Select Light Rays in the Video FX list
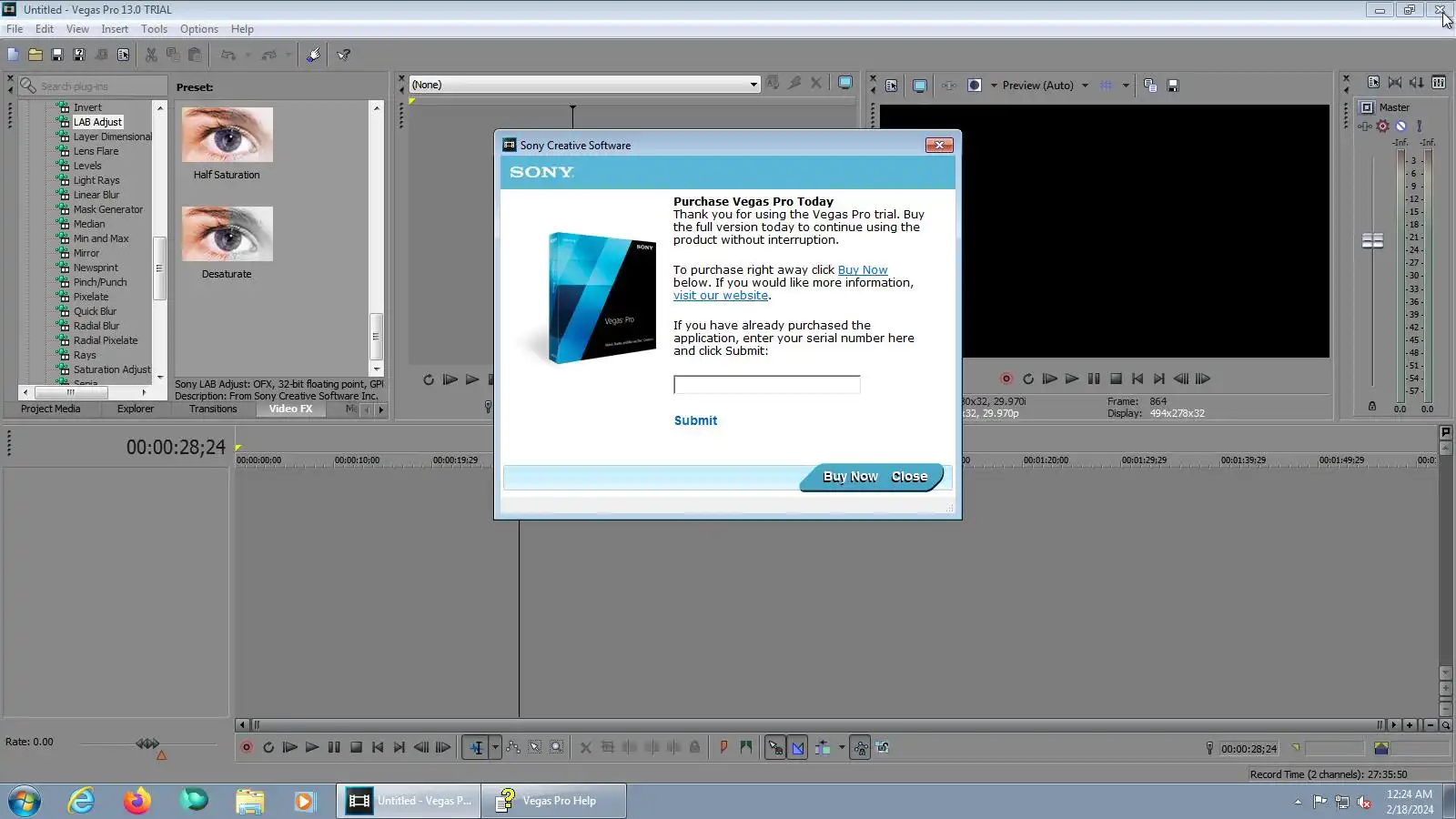The height and width of the screenshot is (819, 1456). [96, 180]
